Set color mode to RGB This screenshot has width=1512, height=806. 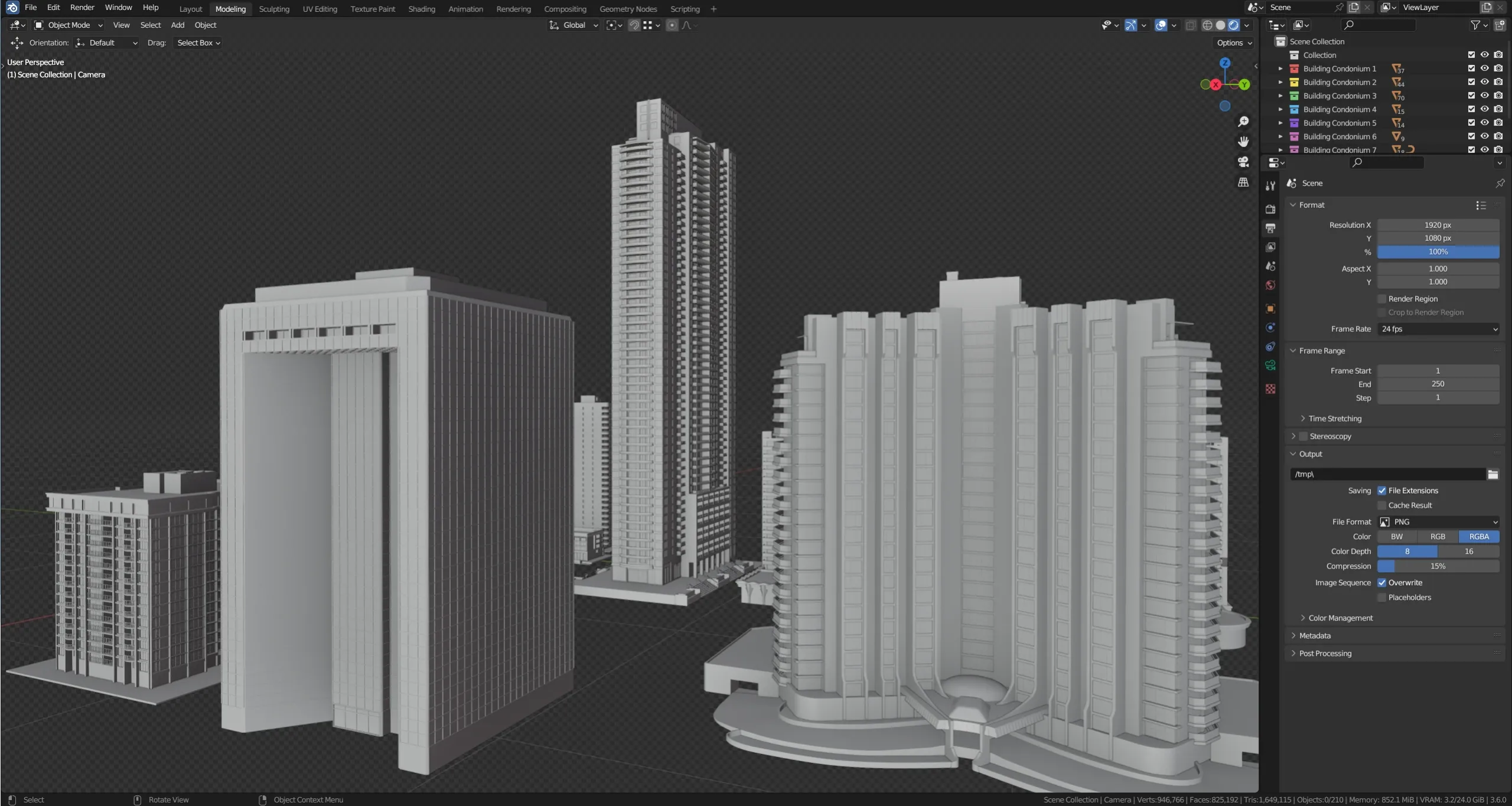pyautogui.click(x=1438, y=537)
